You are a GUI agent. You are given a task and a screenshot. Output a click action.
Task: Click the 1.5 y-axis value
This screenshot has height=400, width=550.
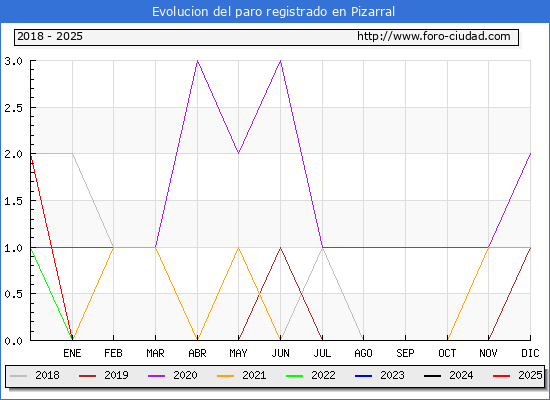13,201
